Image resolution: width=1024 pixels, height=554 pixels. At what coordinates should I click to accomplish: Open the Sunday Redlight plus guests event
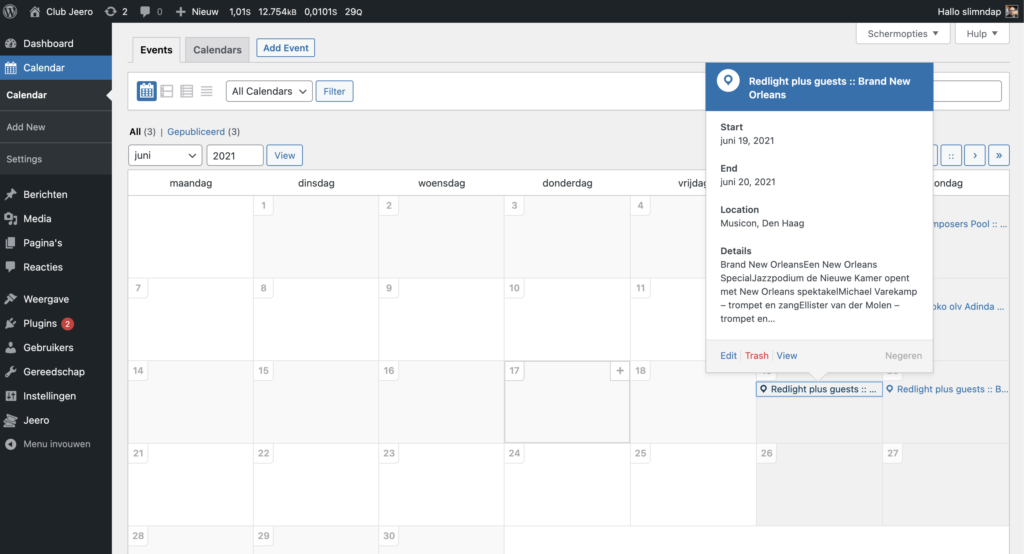(948, 389)
